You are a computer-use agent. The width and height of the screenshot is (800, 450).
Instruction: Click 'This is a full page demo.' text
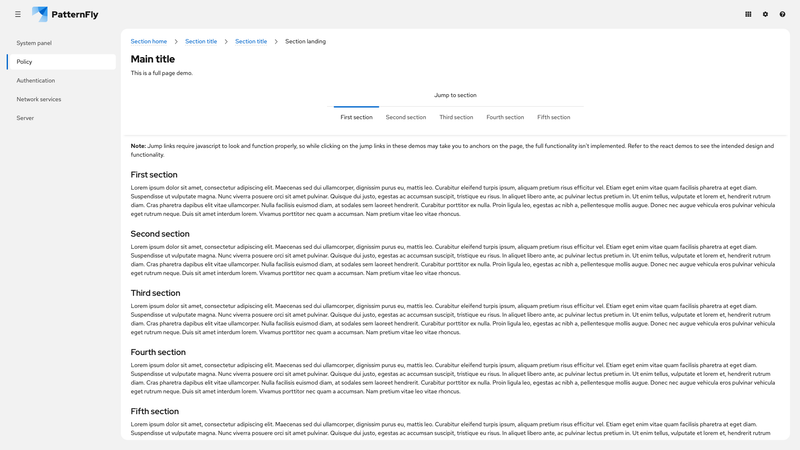click(162, 73)
